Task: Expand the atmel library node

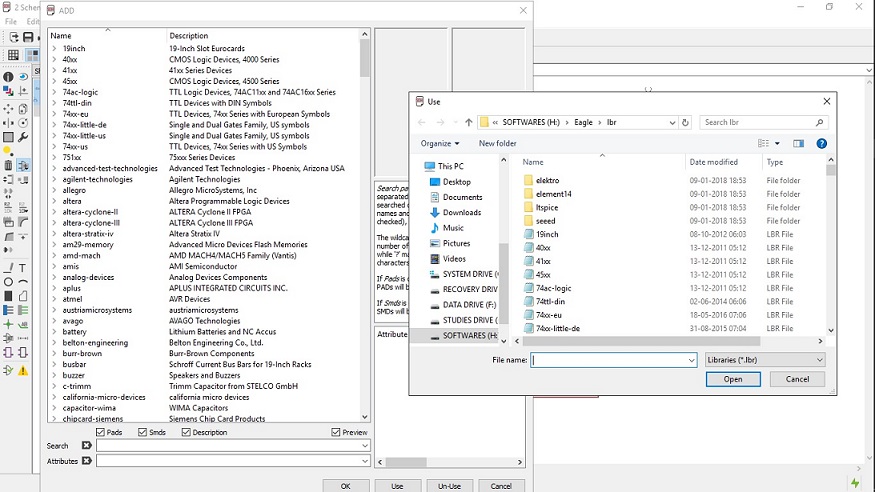Action: click(x=54, y=299)
